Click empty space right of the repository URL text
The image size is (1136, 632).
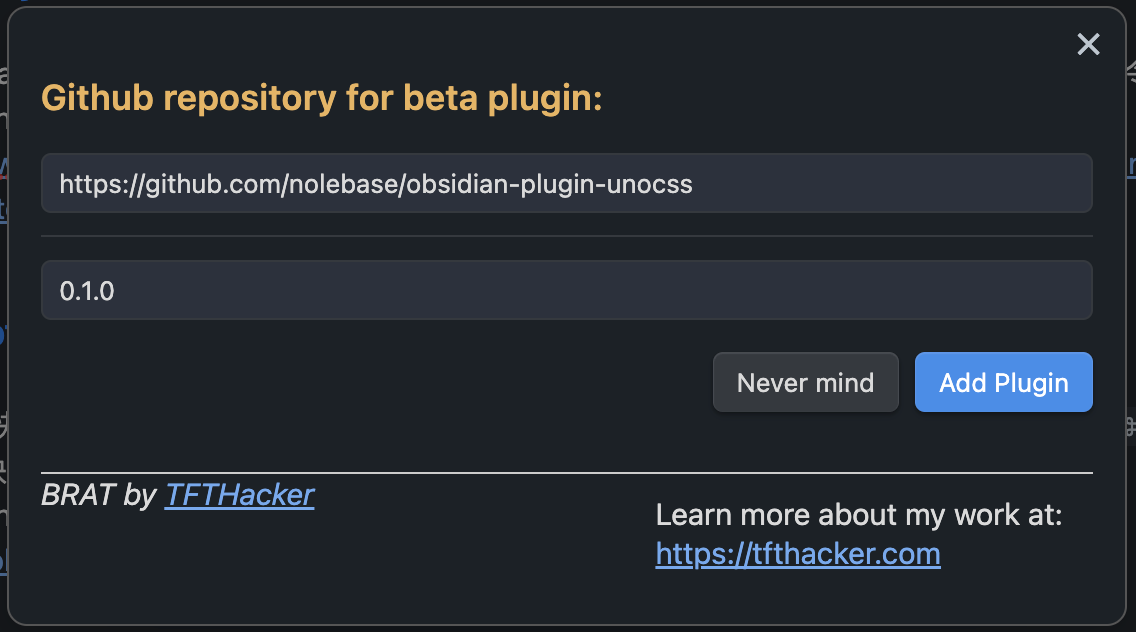coord(890,184)
